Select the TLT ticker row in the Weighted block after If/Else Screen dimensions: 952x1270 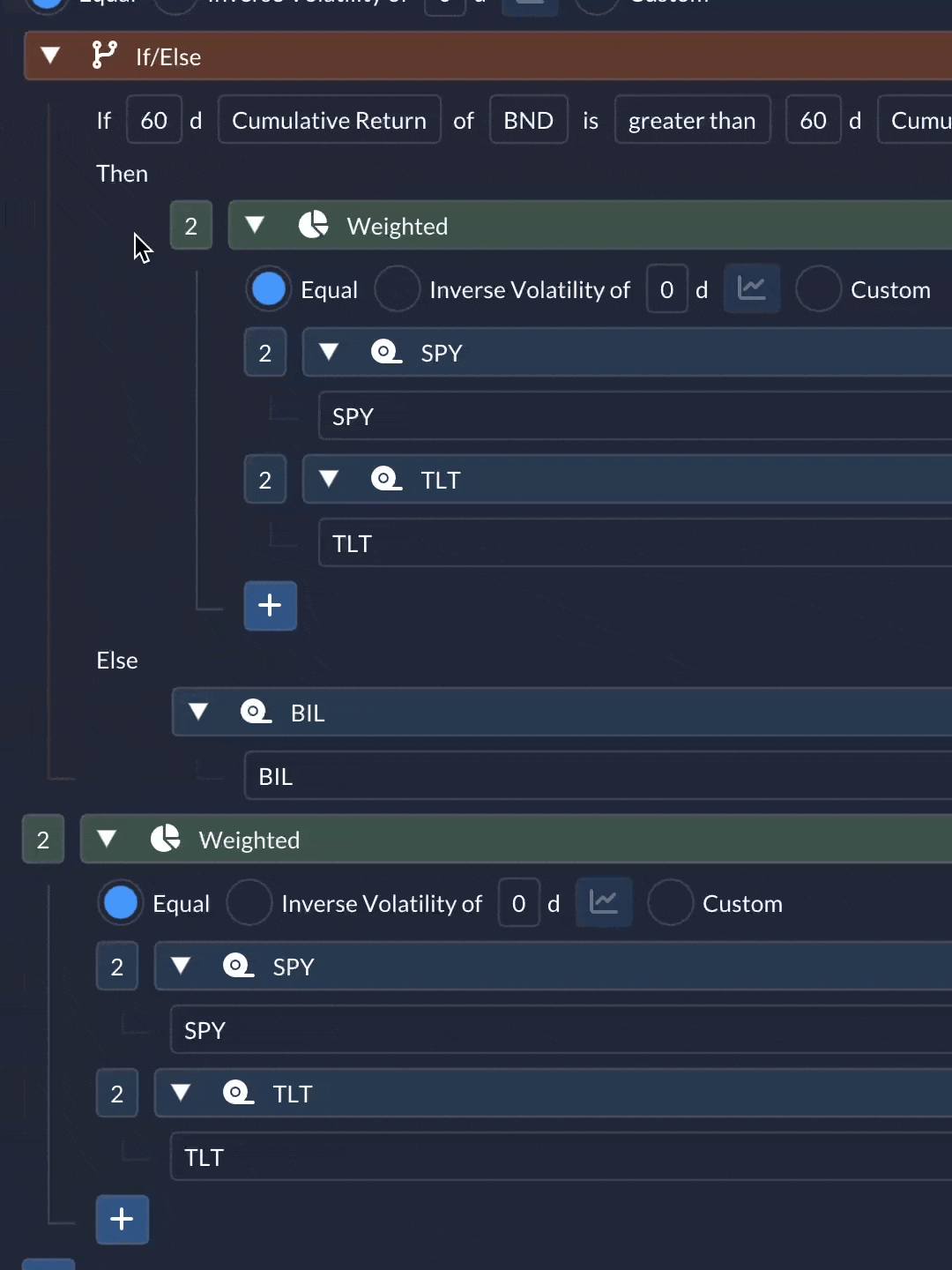coord(561,1157)
